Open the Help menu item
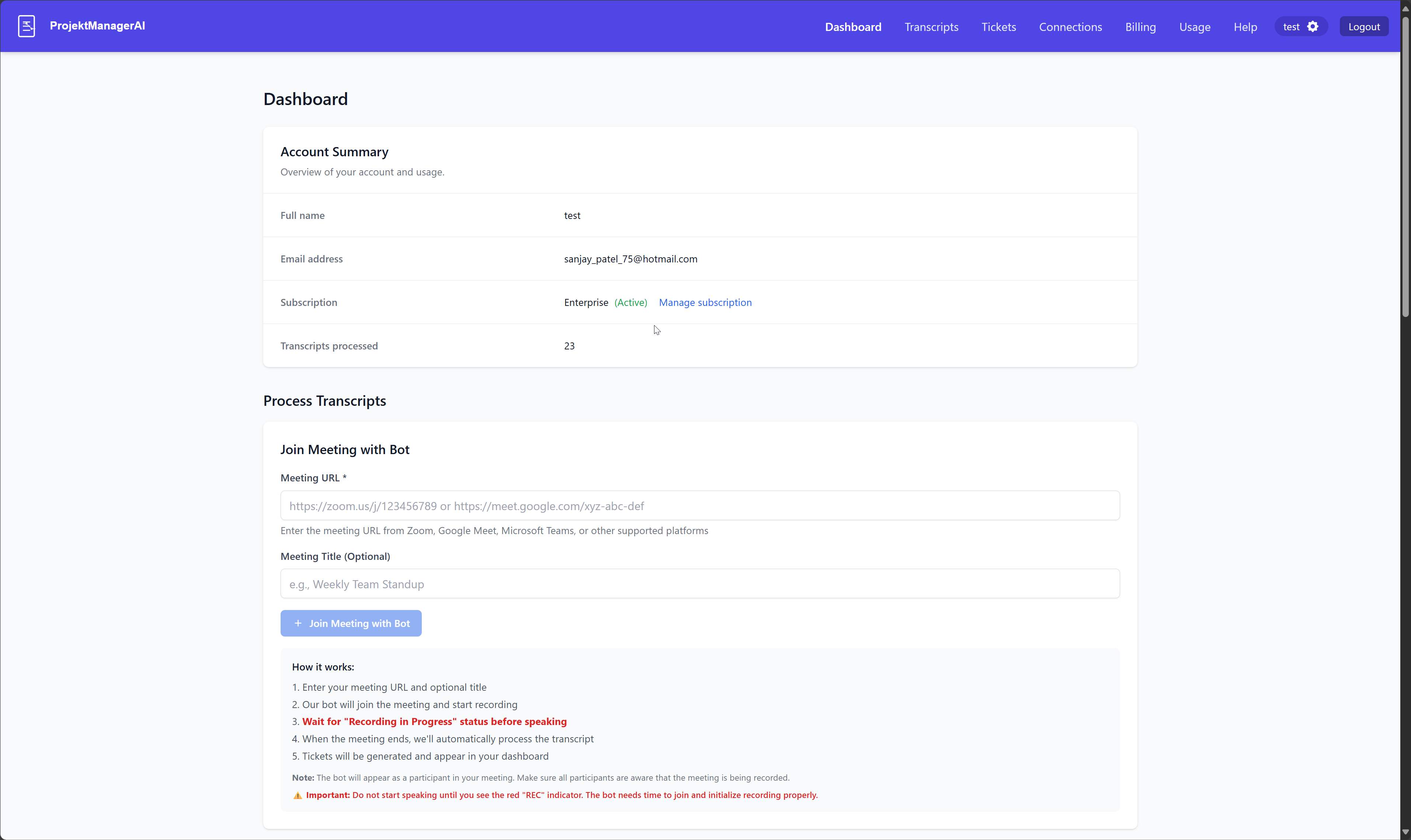 pos(1245,27)
